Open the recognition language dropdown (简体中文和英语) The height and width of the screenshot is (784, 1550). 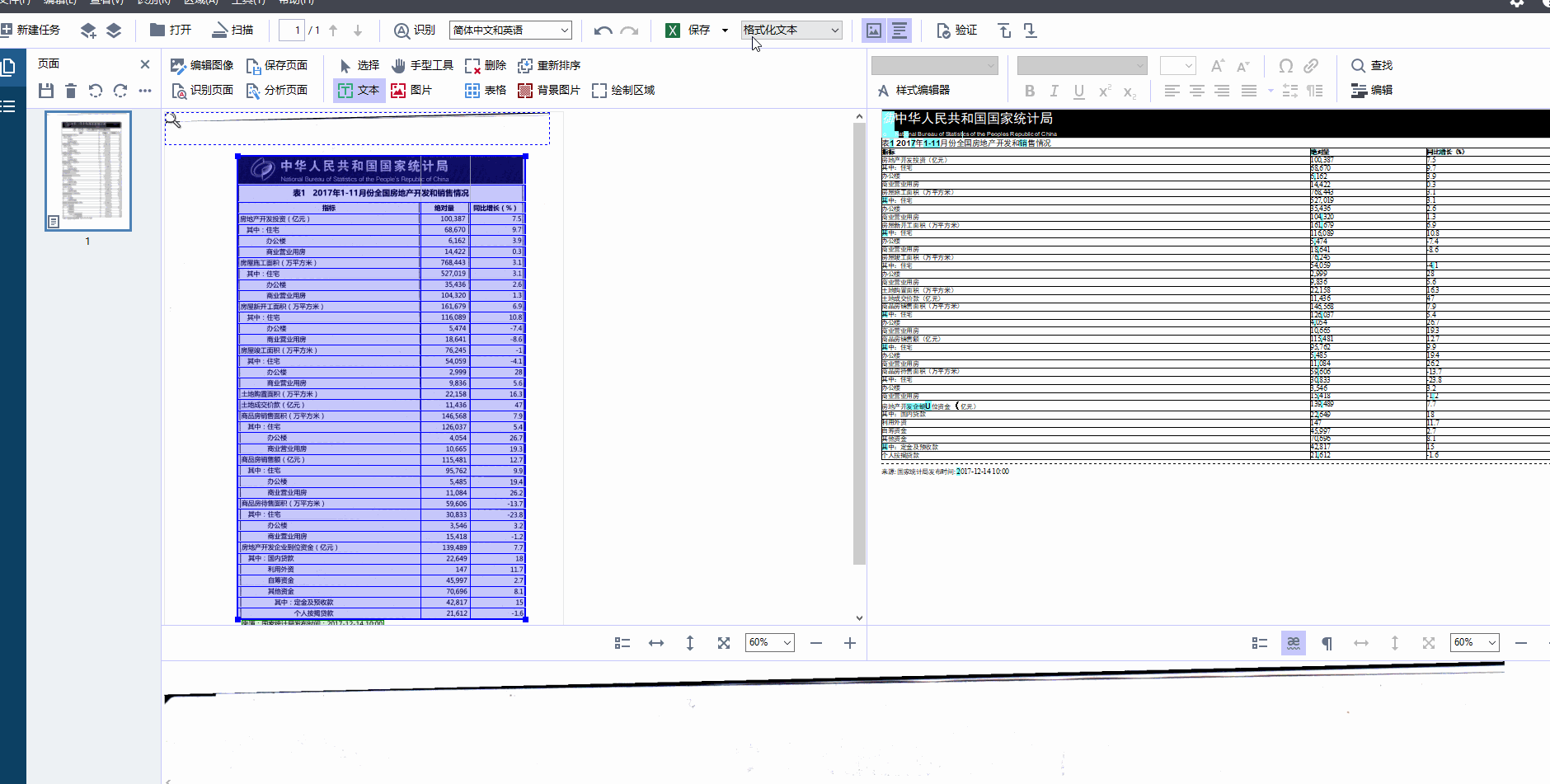click(x=510, y=31)
